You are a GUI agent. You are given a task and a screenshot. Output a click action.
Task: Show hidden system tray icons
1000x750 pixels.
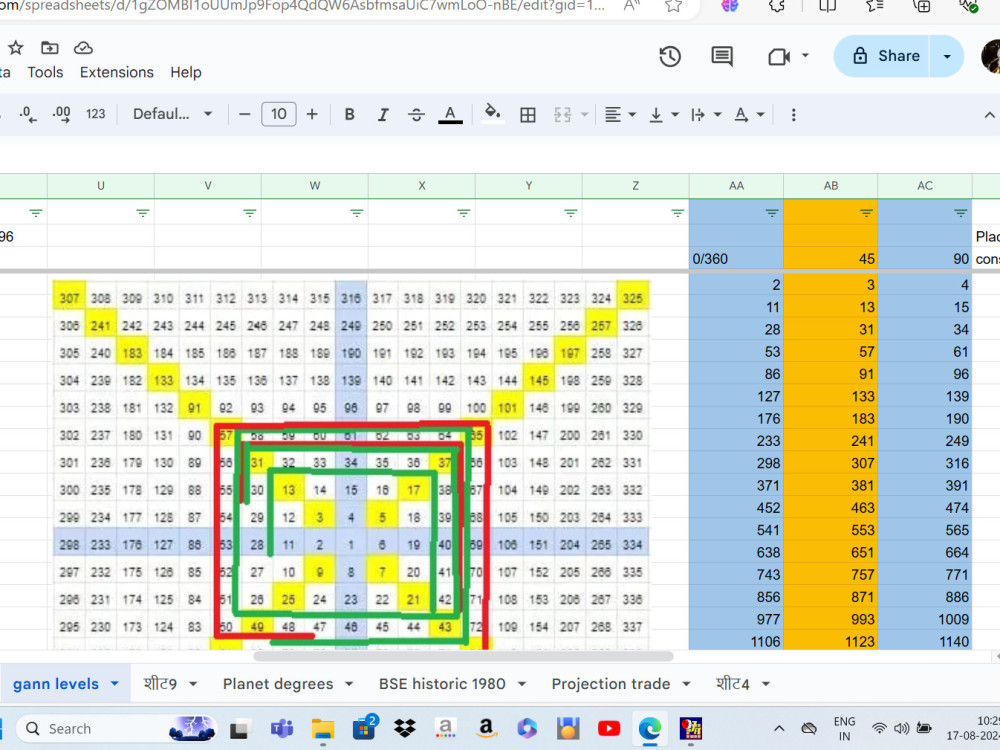click(779, 728)
